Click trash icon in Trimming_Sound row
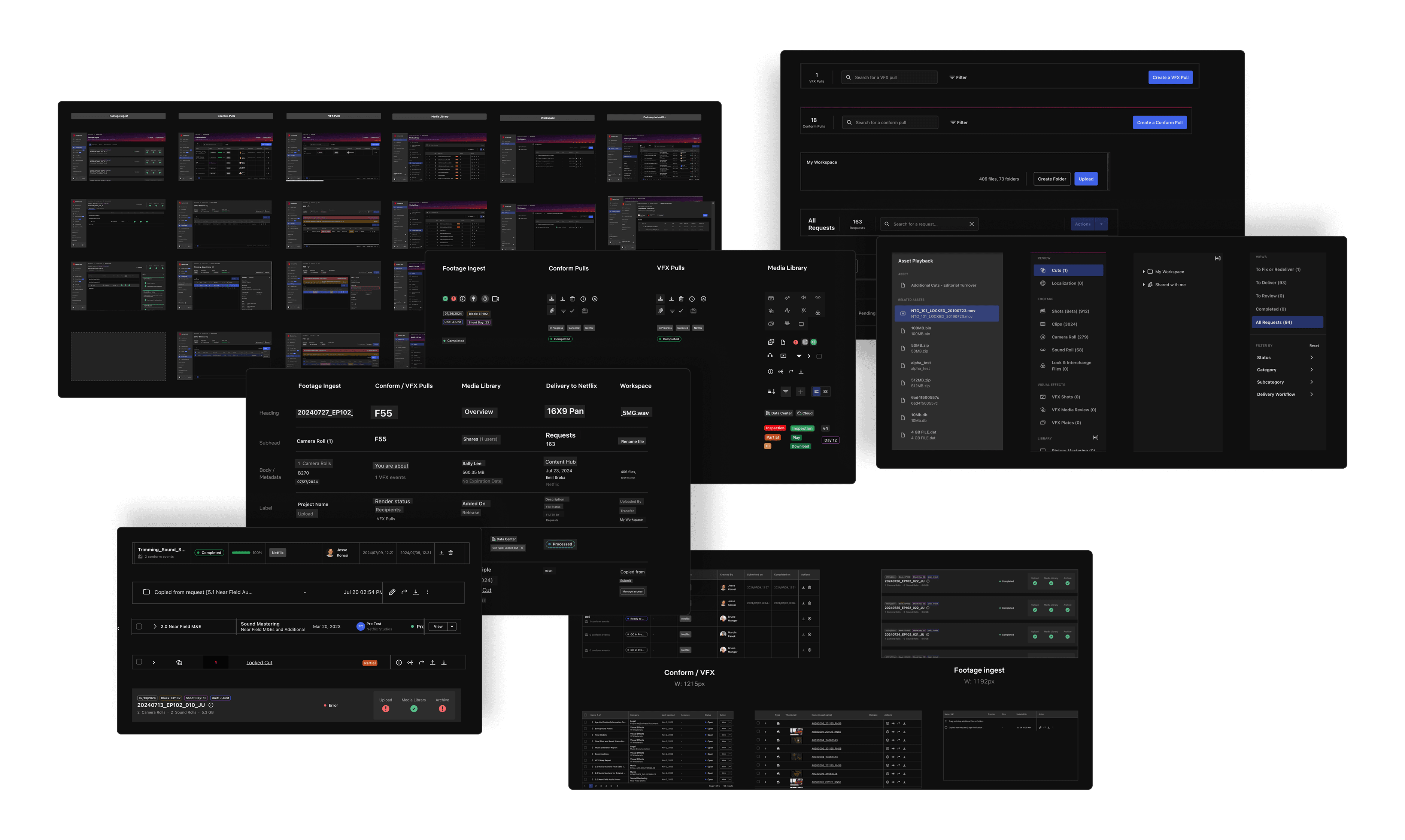The image size is (1405, 840). (450, 553)
